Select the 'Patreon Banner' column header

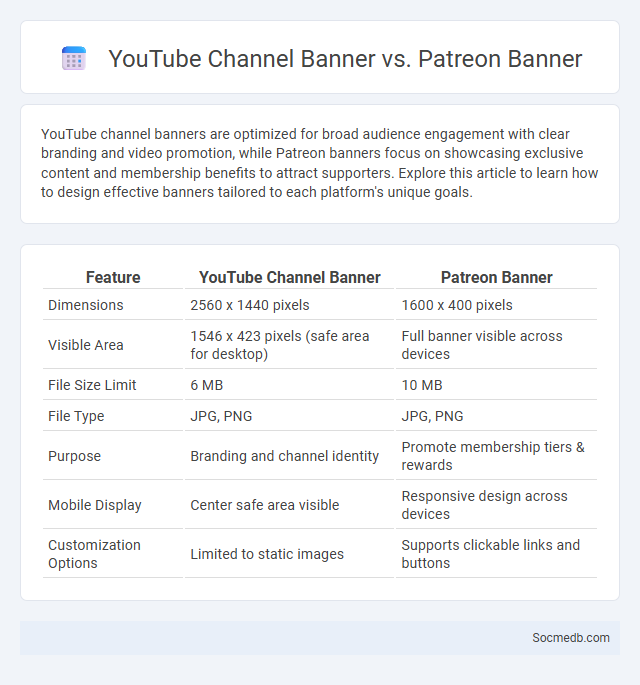pyautogui.click(x=496, y=277)
